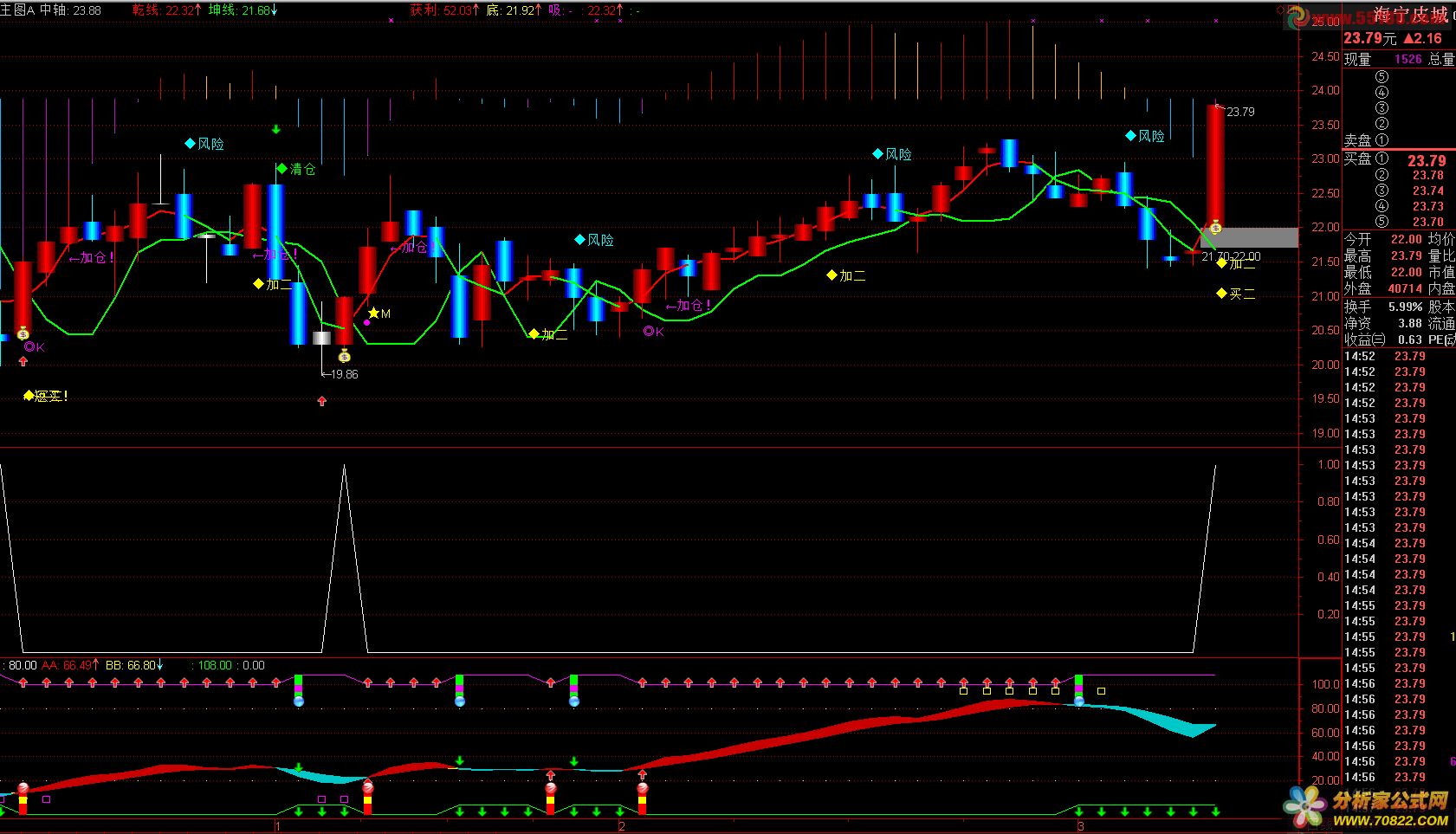Click the money bag on the last candle
This screenshot has height=834, width=1456.
(x=1215, y=228)
